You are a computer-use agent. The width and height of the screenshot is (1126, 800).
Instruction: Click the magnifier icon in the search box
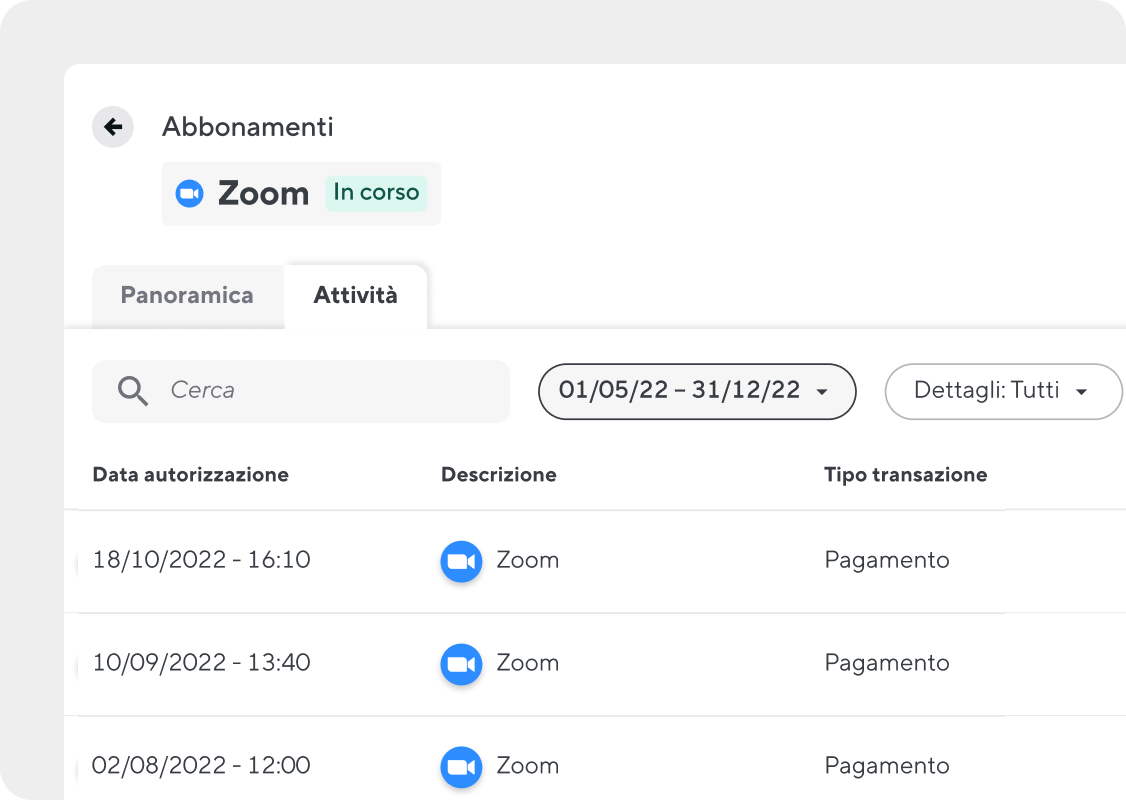(x=133, y=391)
